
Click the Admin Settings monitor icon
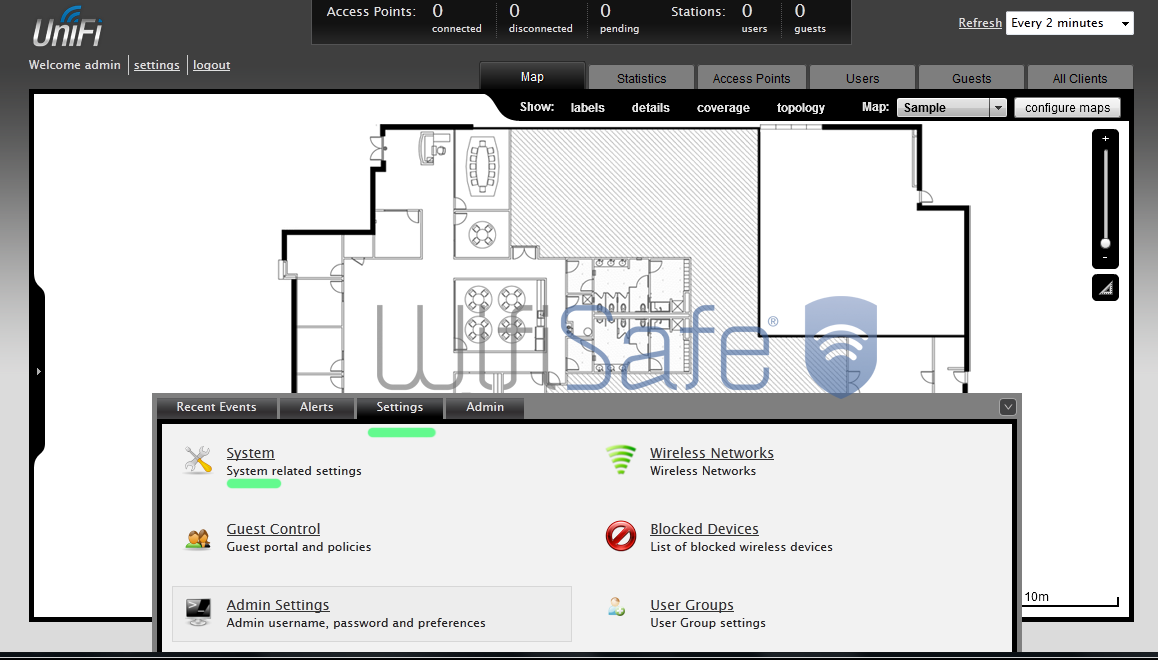(198, 612)
